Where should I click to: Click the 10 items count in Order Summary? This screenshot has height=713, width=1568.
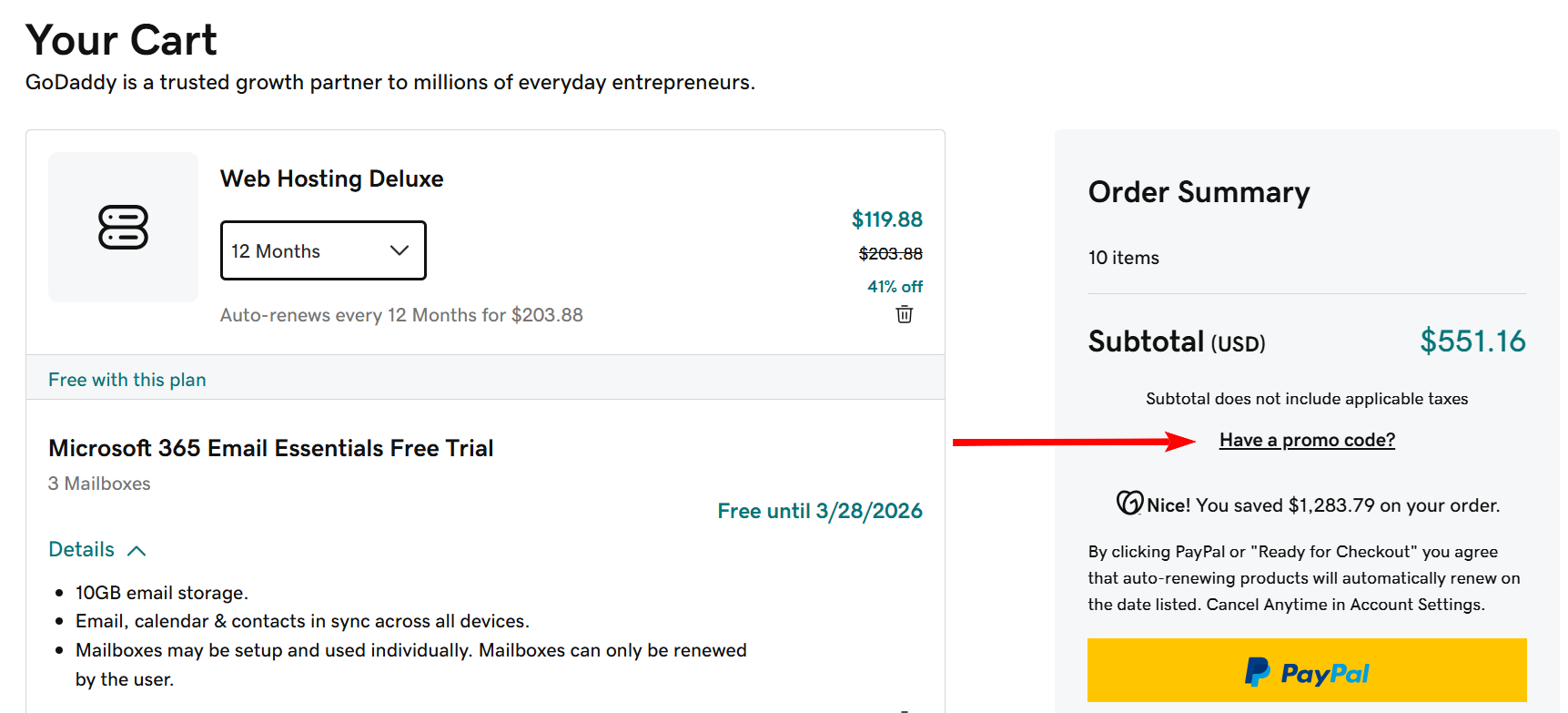[1123, 257]
